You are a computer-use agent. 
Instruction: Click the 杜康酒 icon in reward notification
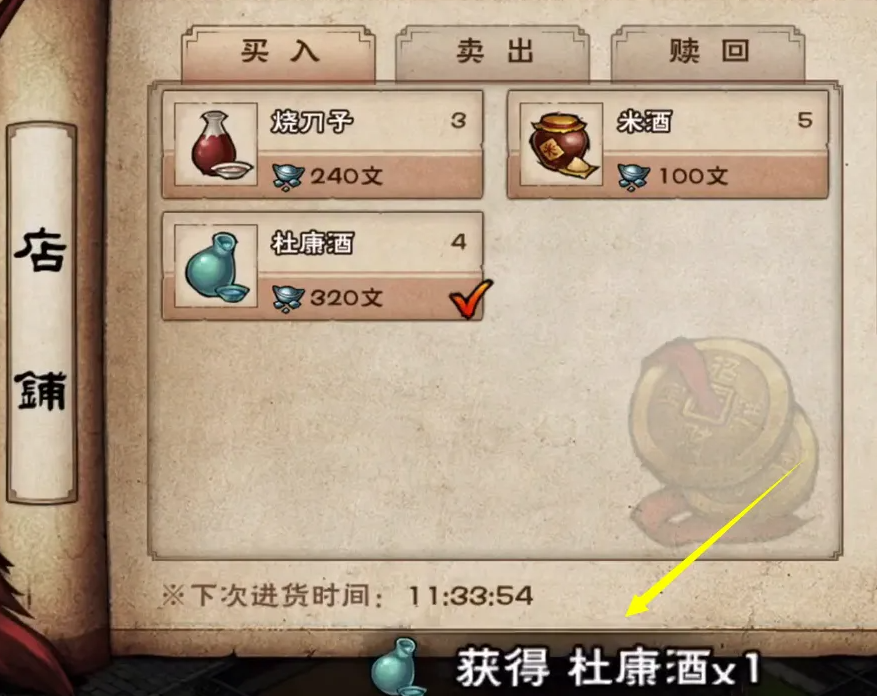(395, 667)
